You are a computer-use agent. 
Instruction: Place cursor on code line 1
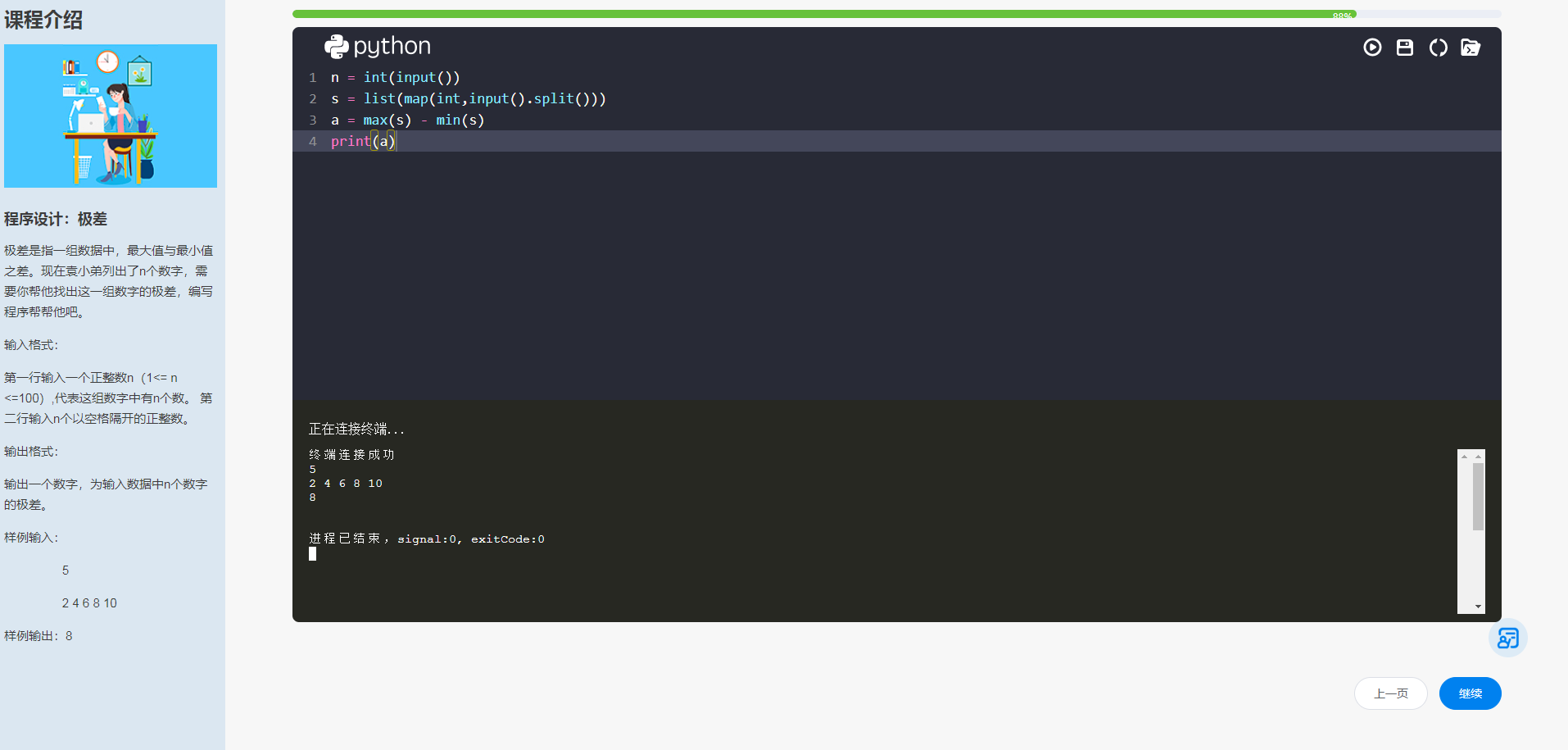[x=396, y=77]
